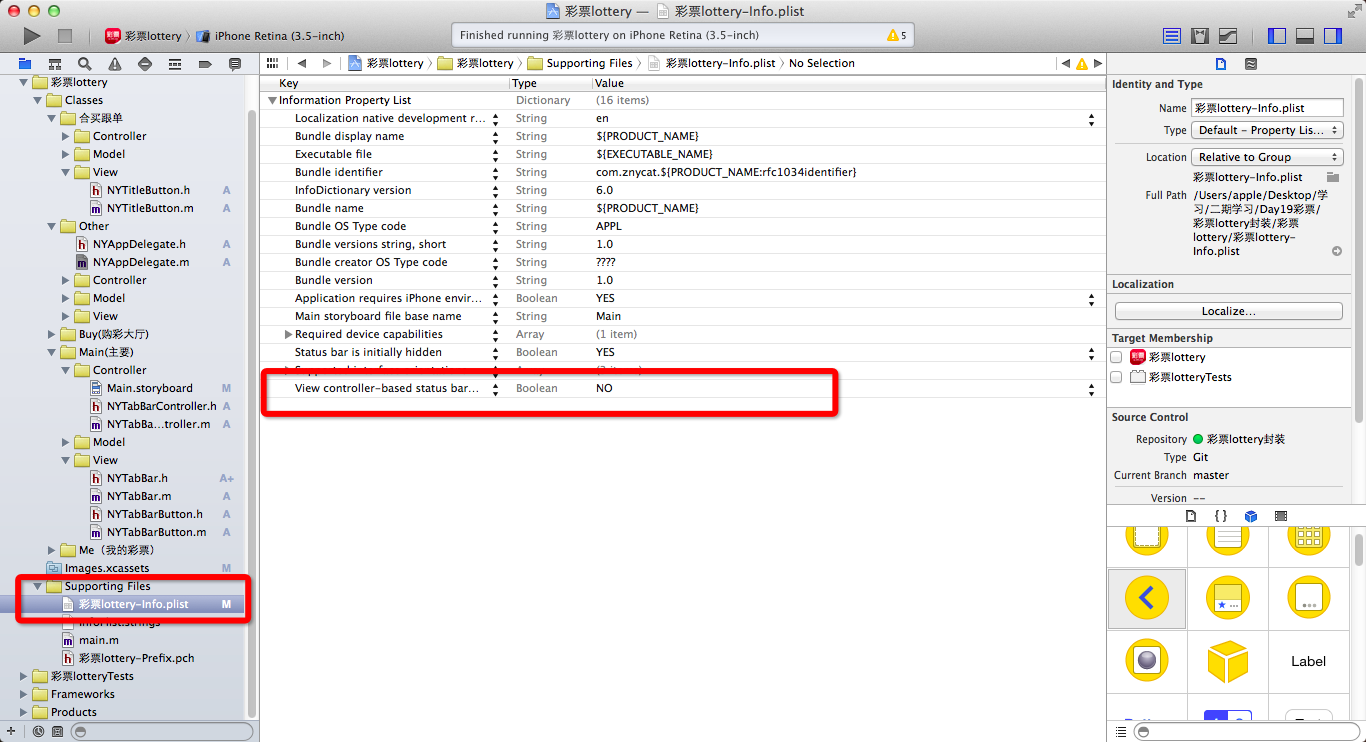Select the Tab Bar Item object
Viewport: 1366px width, 742px height.
[1228, 598]
